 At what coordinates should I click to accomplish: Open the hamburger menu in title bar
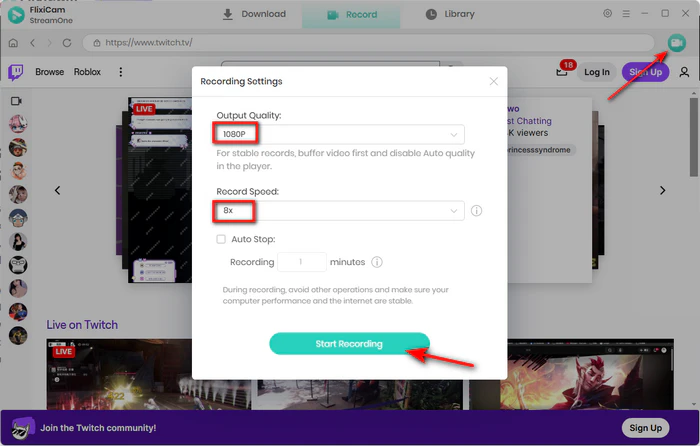(x=626, y=14)
